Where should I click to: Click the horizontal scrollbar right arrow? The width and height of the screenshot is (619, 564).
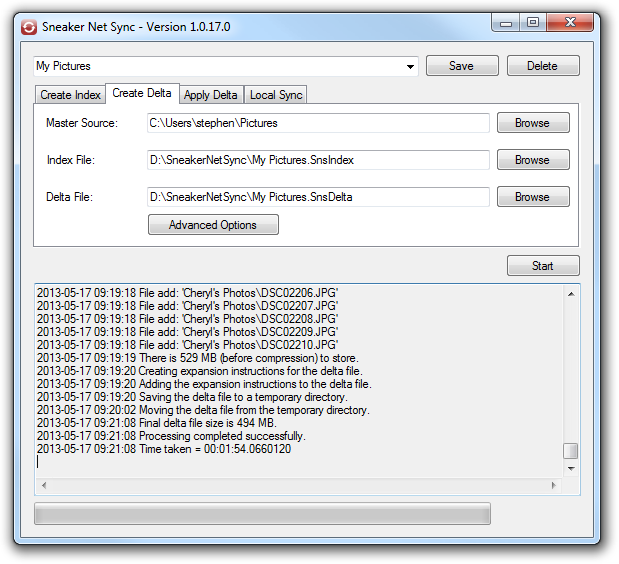[x=554, y=485]
